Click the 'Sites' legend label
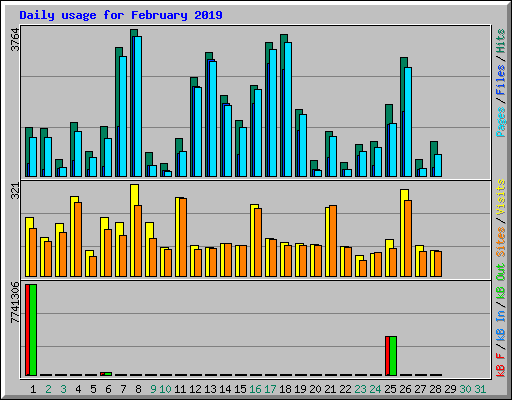This screenshot has width=512, height=400. pyautogui.click(x=501, y=242)
